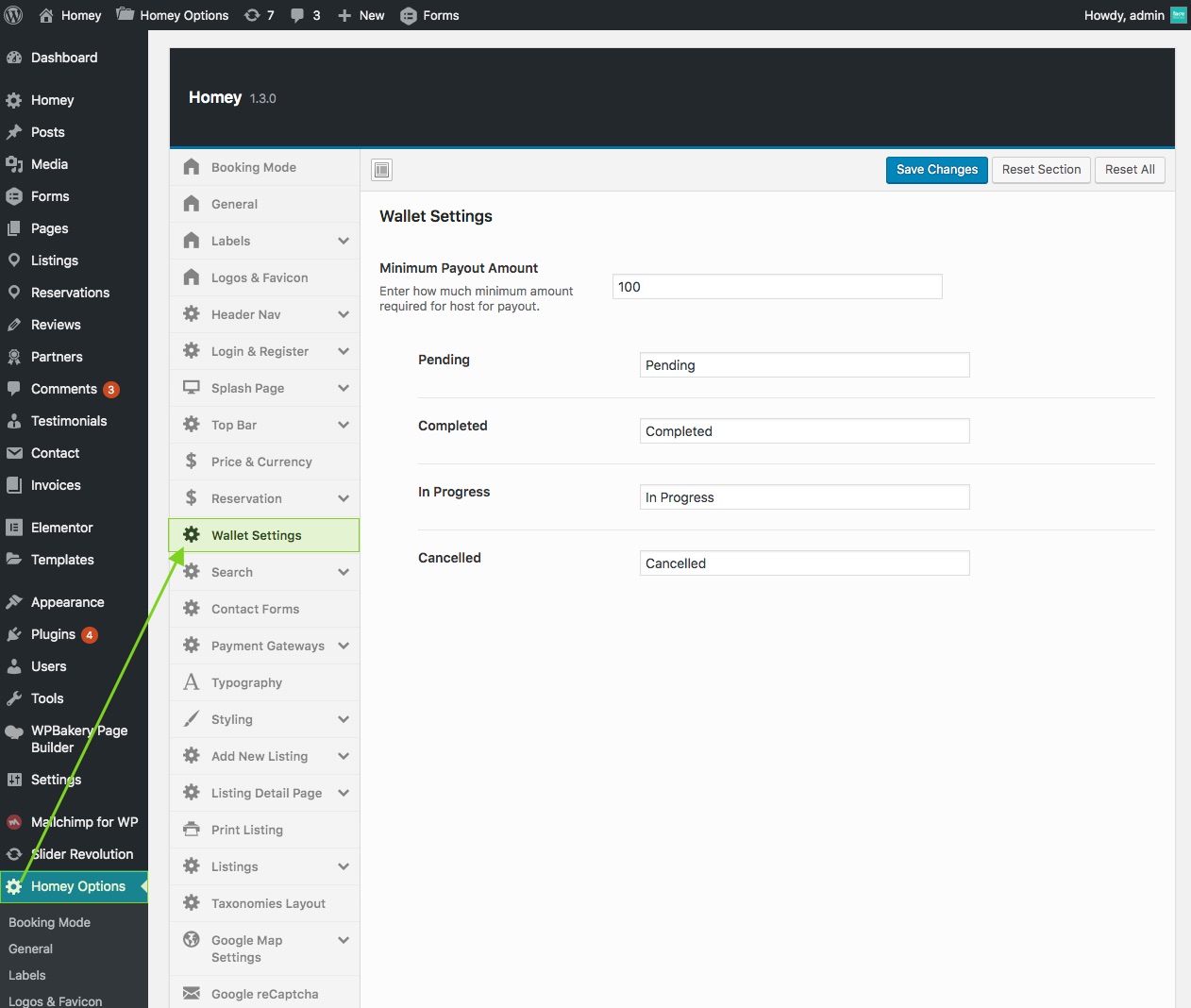Open the Logos & Favicon options tab
This screenshot has width=1191, height=1008.
(264, 277)
